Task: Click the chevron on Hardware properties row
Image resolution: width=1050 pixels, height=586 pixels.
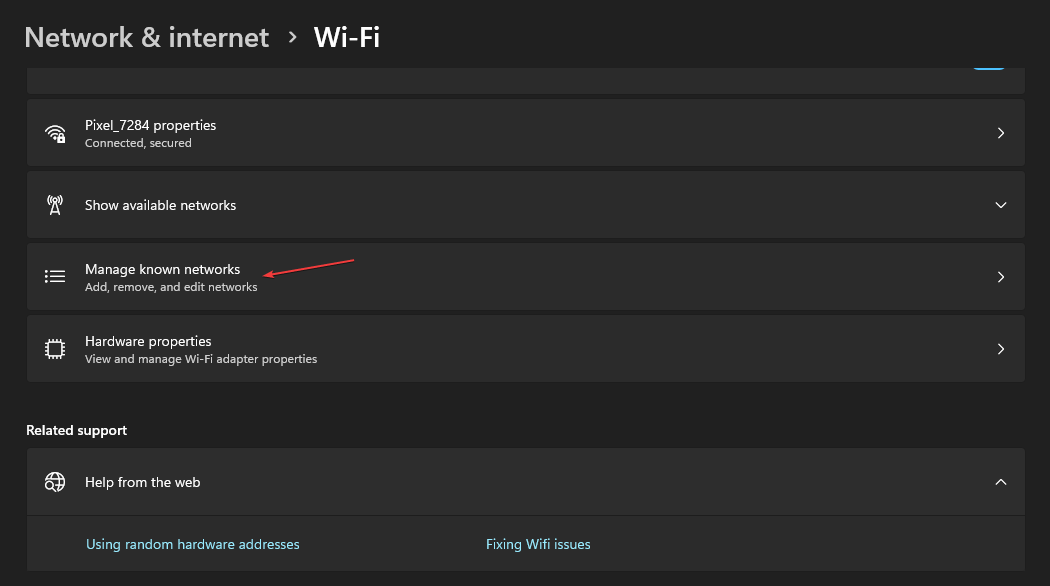Action: click(x=1001, y=349)
